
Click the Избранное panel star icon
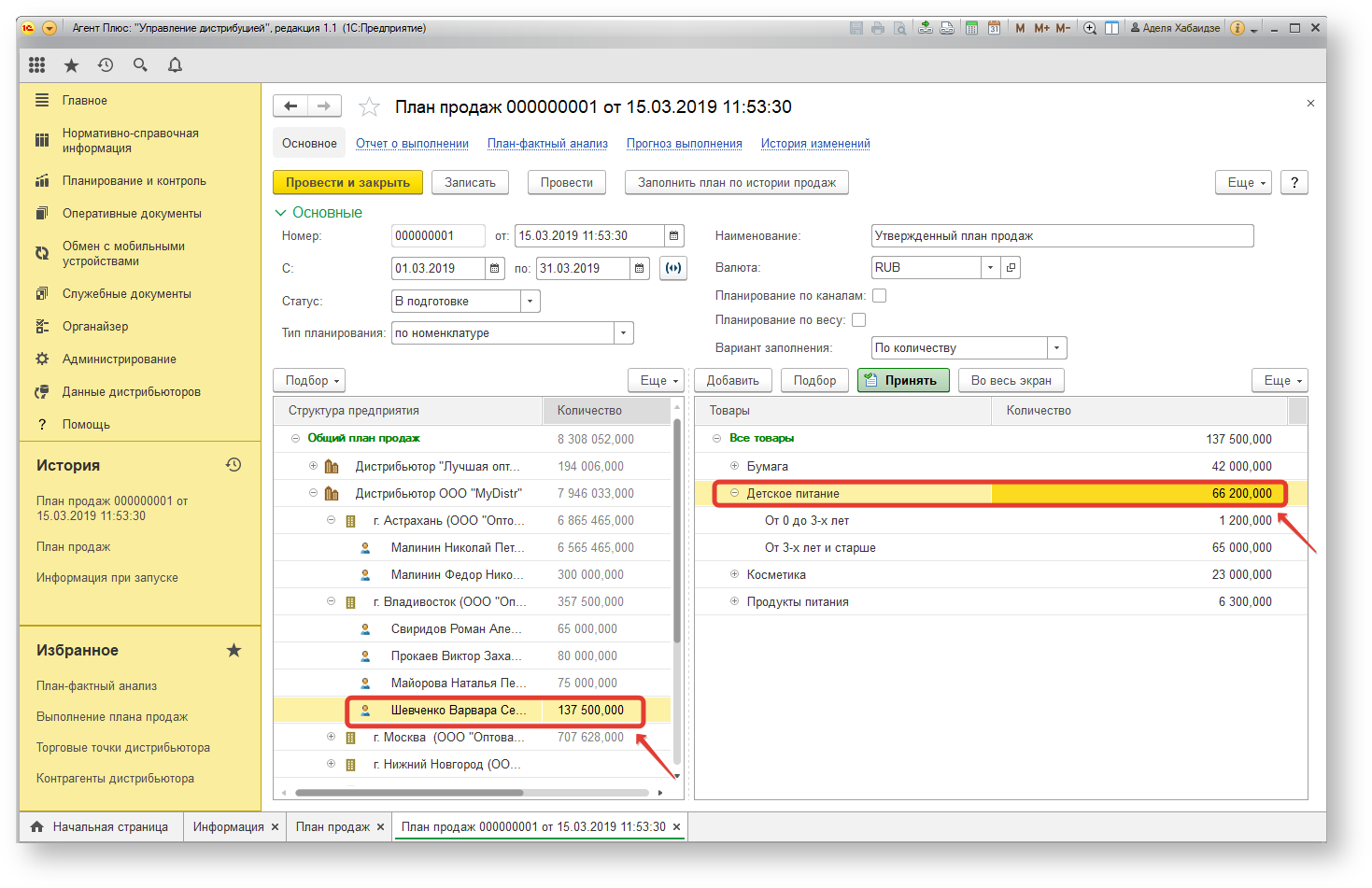click(x=233, y=650)
